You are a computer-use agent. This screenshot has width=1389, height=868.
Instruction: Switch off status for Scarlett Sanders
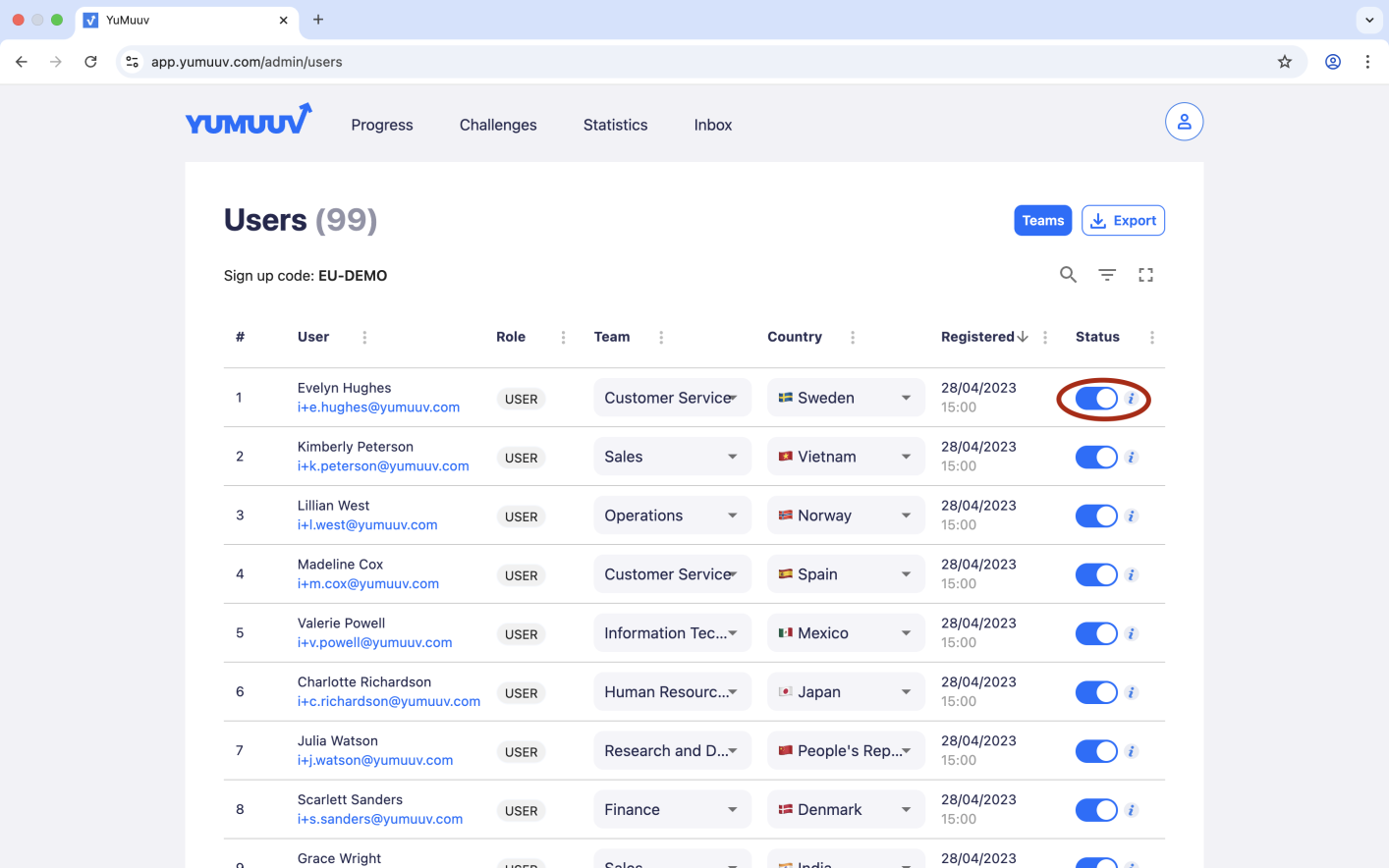[1096, 811]
